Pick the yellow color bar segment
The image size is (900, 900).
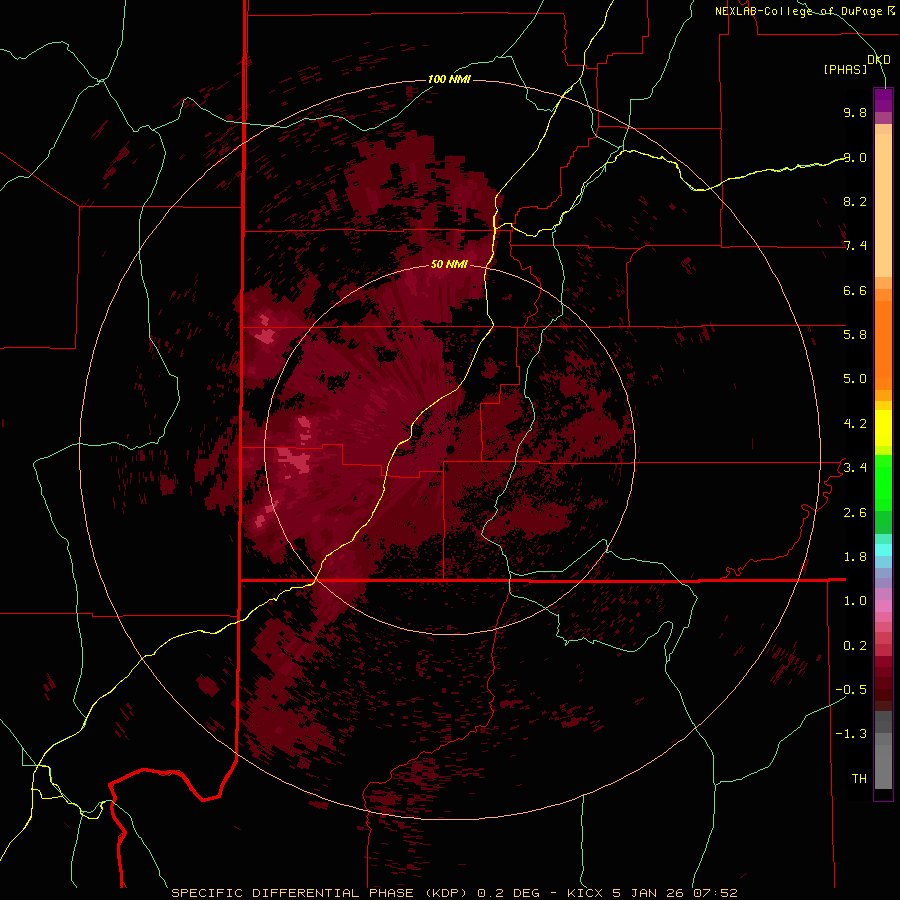pos(883,428)
